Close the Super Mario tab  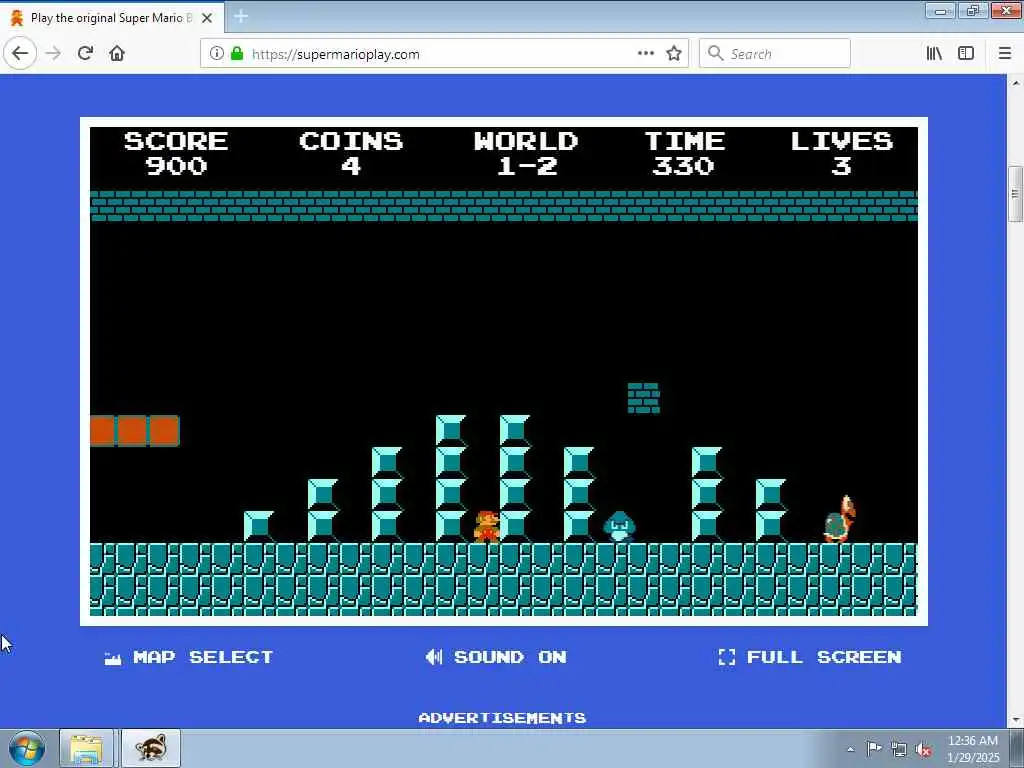(207, 18)
